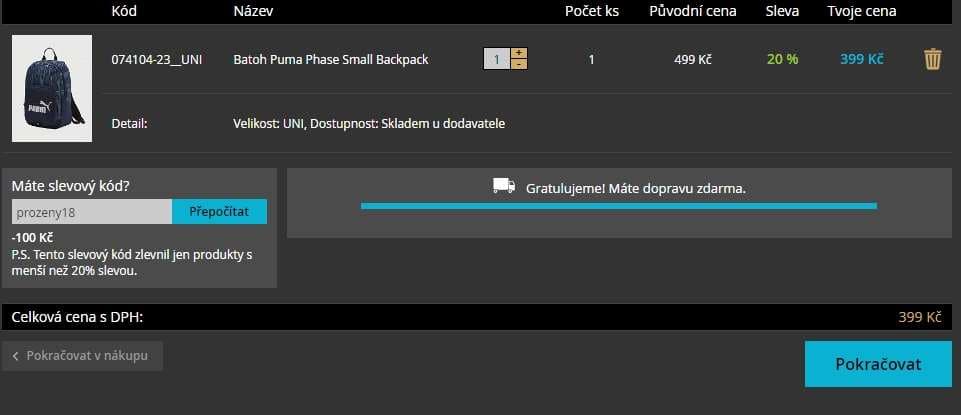Click 'Máte slevový kód?' heading
This screenshot has height=415, width=961.
[70, 186]
